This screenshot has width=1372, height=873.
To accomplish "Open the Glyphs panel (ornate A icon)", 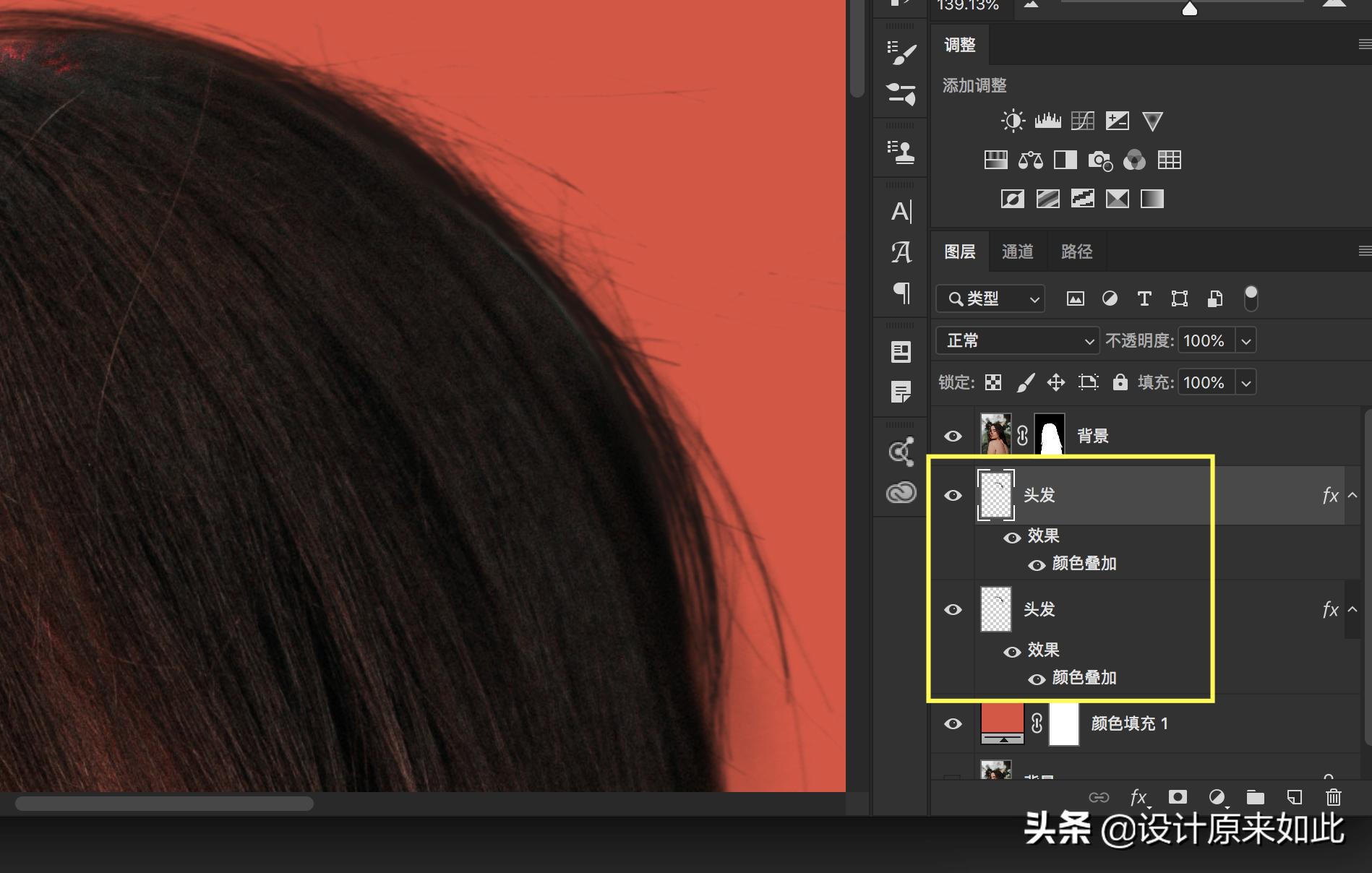I will click(x=901, y=252).
